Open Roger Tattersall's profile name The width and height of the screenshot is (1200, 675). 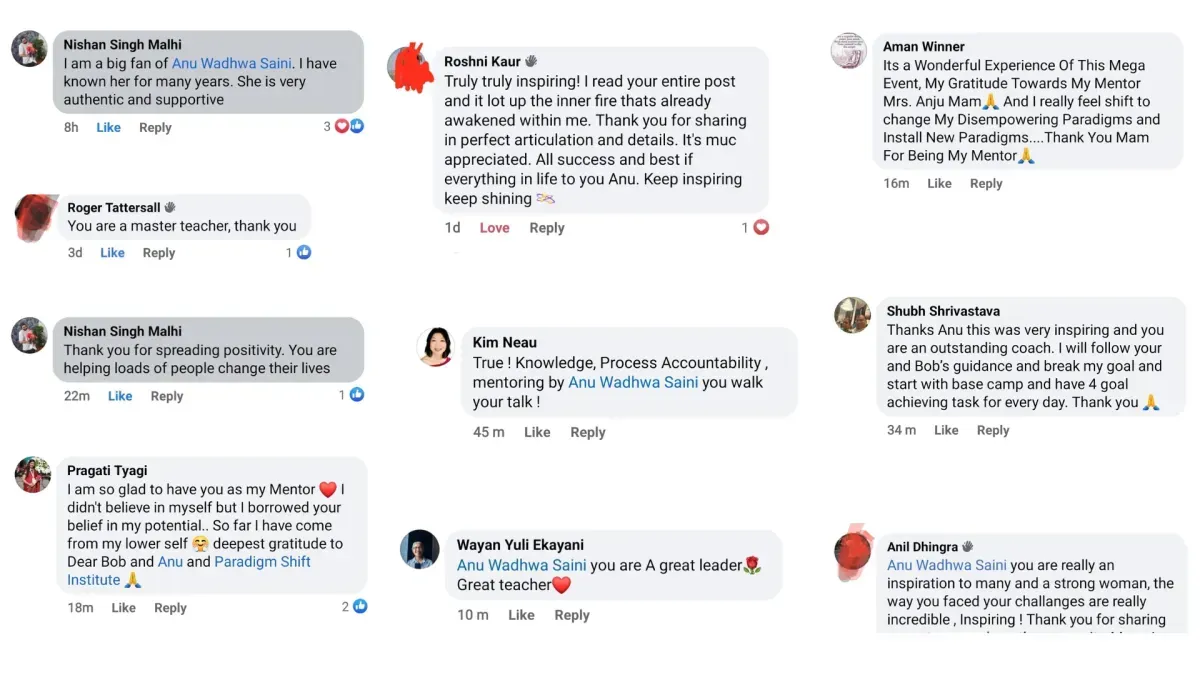(113, 208)
